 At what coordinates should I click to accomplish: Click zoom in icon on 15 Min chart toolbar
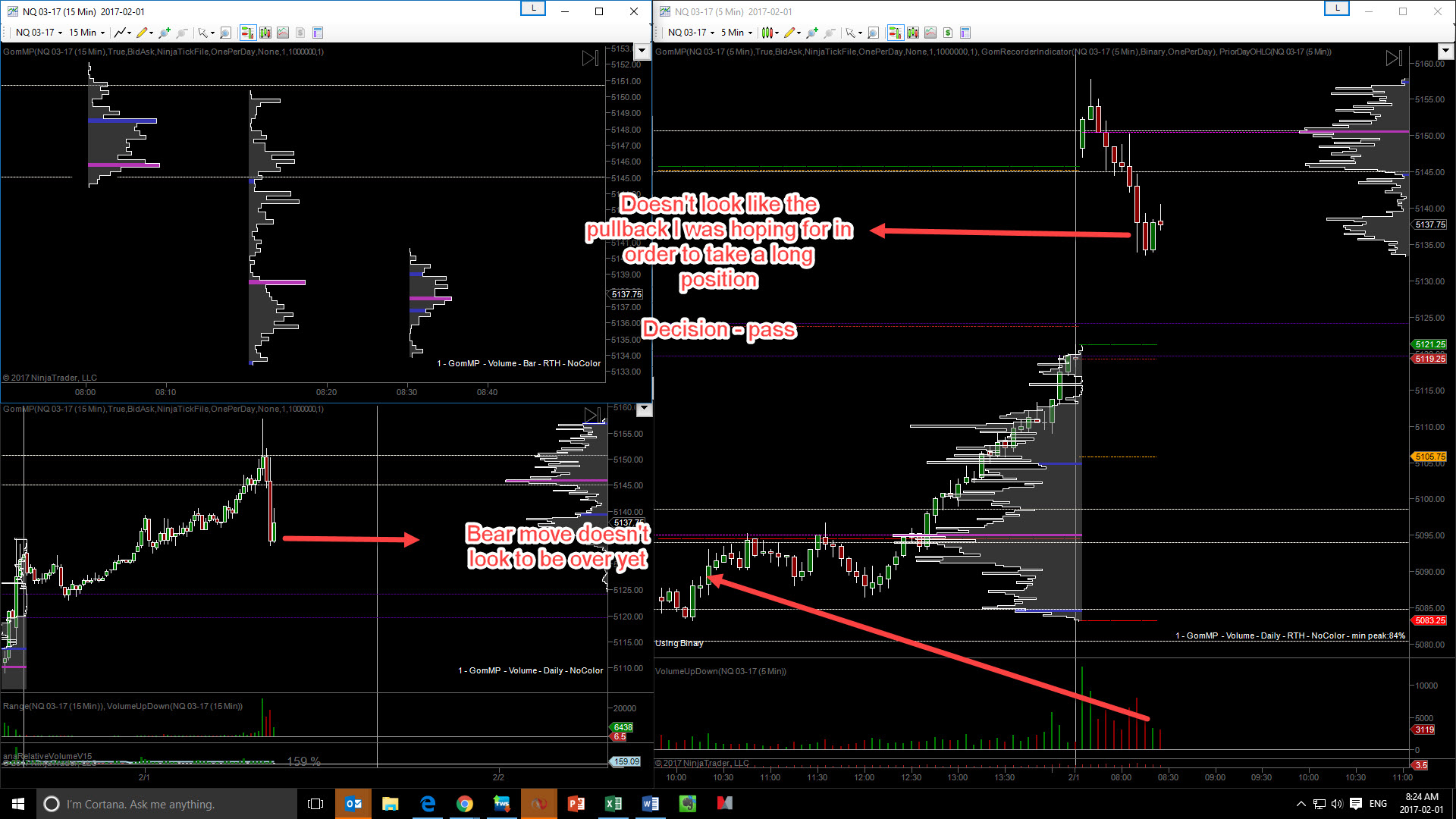click(165, 33)
